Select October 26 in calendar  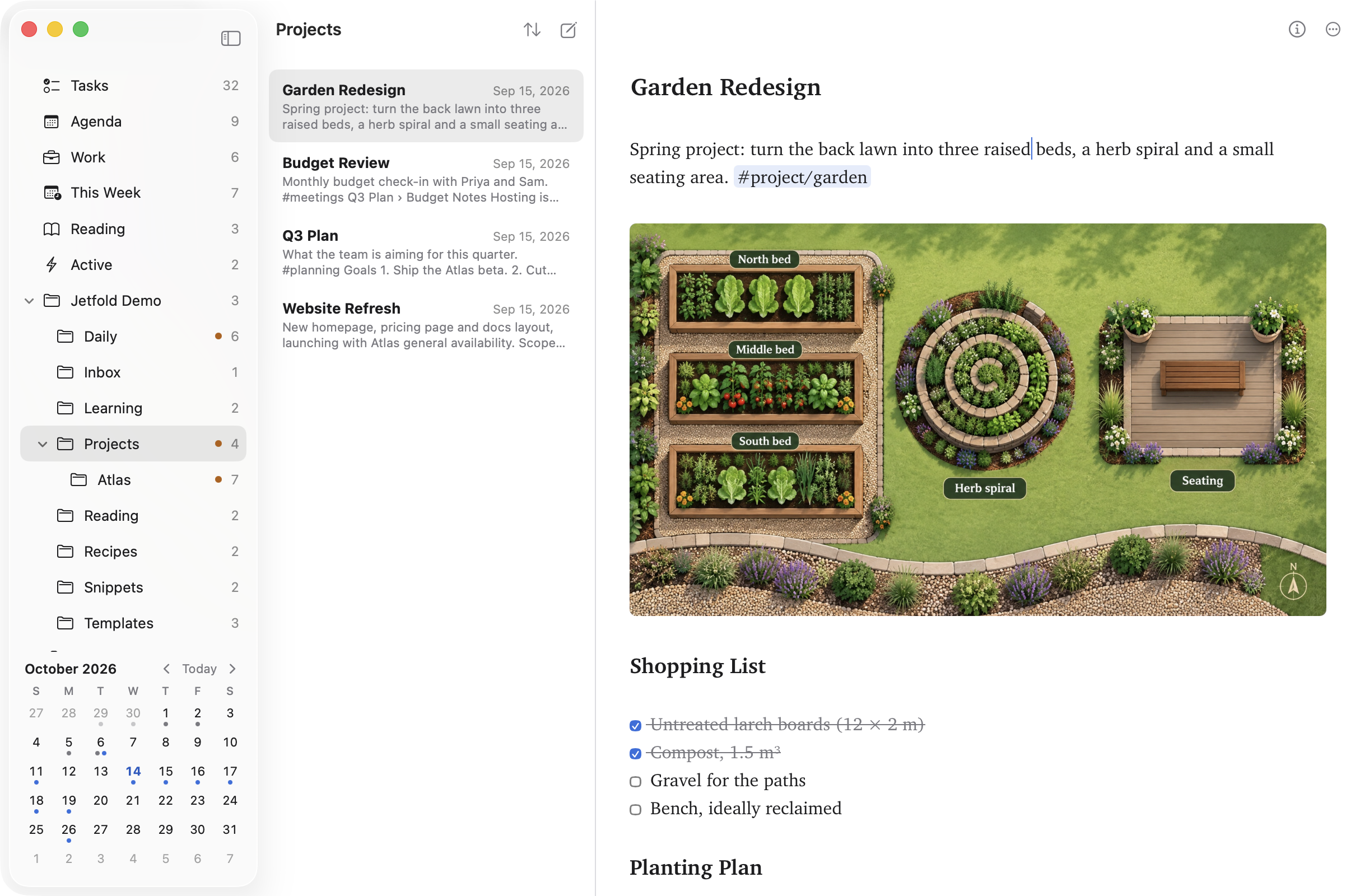coord(68,830)
